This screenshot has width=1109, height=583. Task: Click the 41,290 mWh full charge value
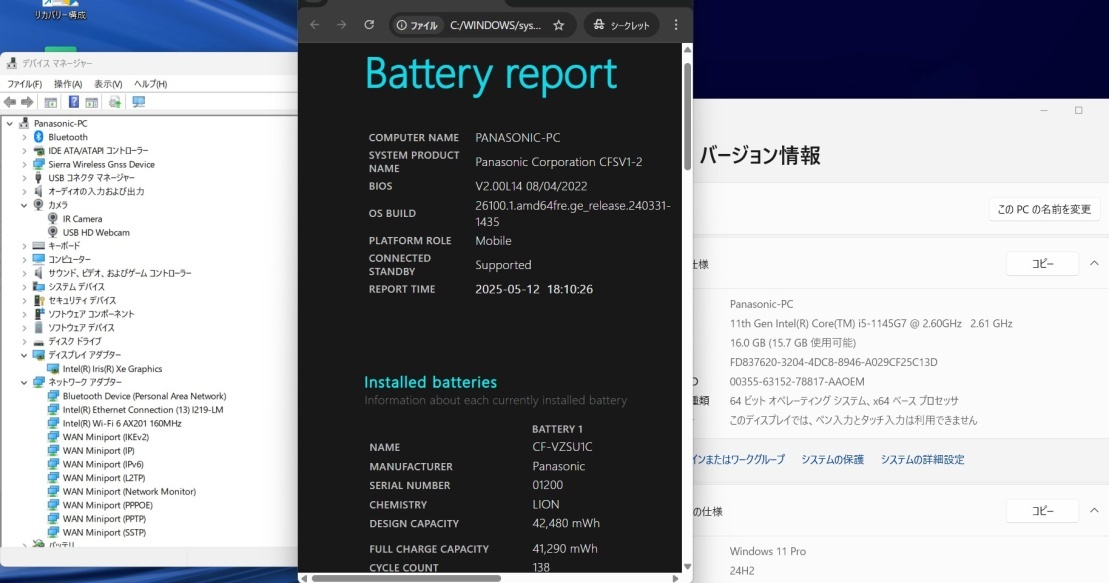pyautogui.click(x=564, y=548)
